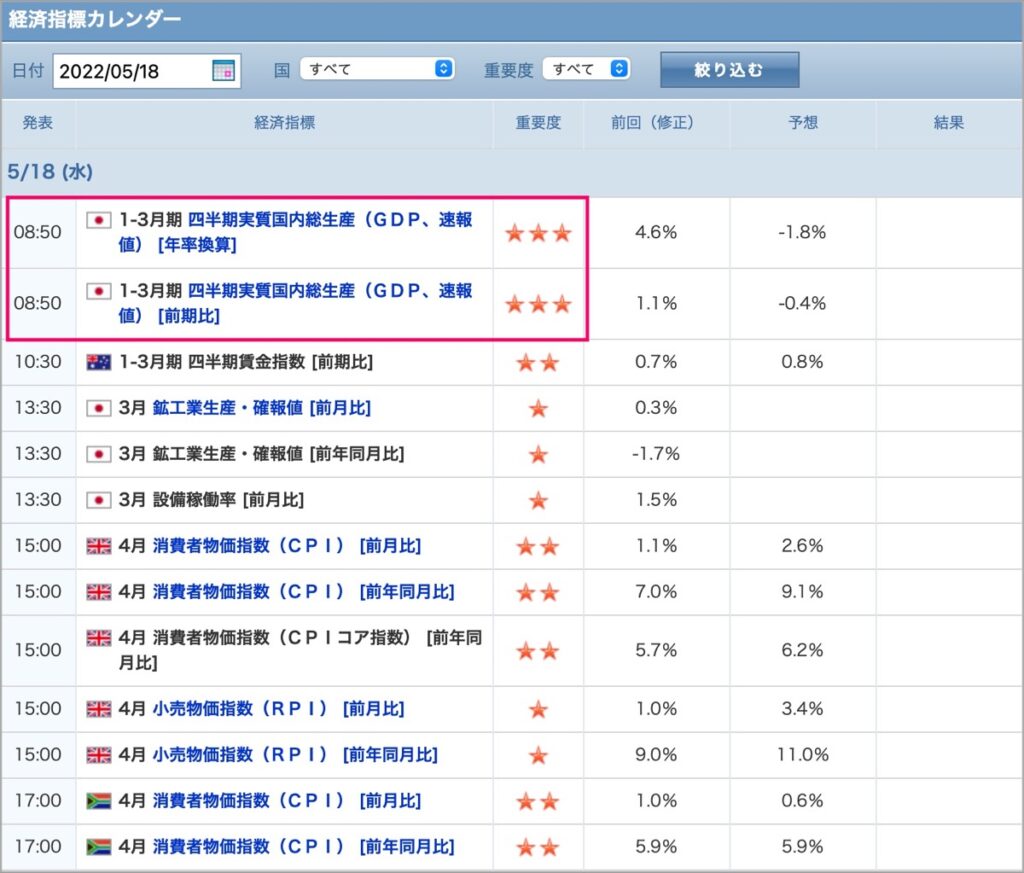Click the 4.6% previous value
The image size is (1024, 873).
pos(656,232)
